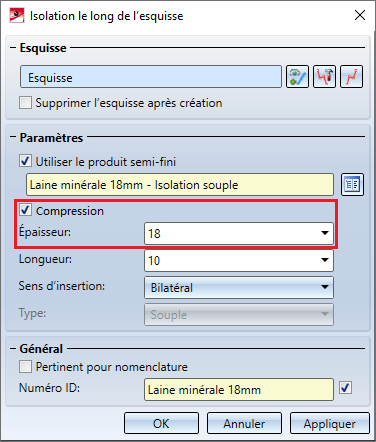The width and height of the screenshot is (376, 442).
Task: Click the app logo in title bar
Action: click(x=17, y=16)
